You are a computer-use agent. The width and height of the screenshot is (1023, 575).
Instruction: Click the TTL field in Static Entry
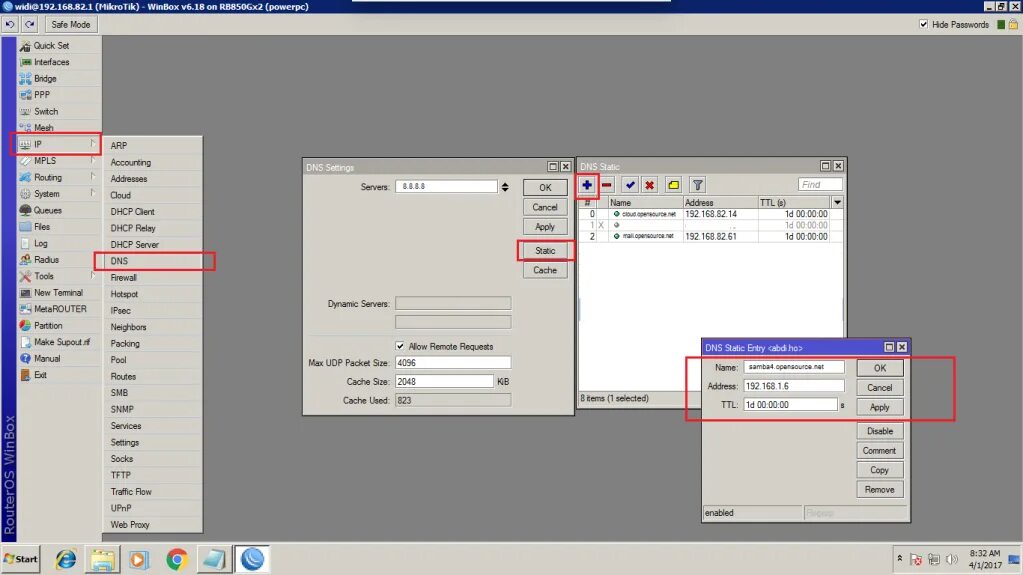tap(790, 405)
